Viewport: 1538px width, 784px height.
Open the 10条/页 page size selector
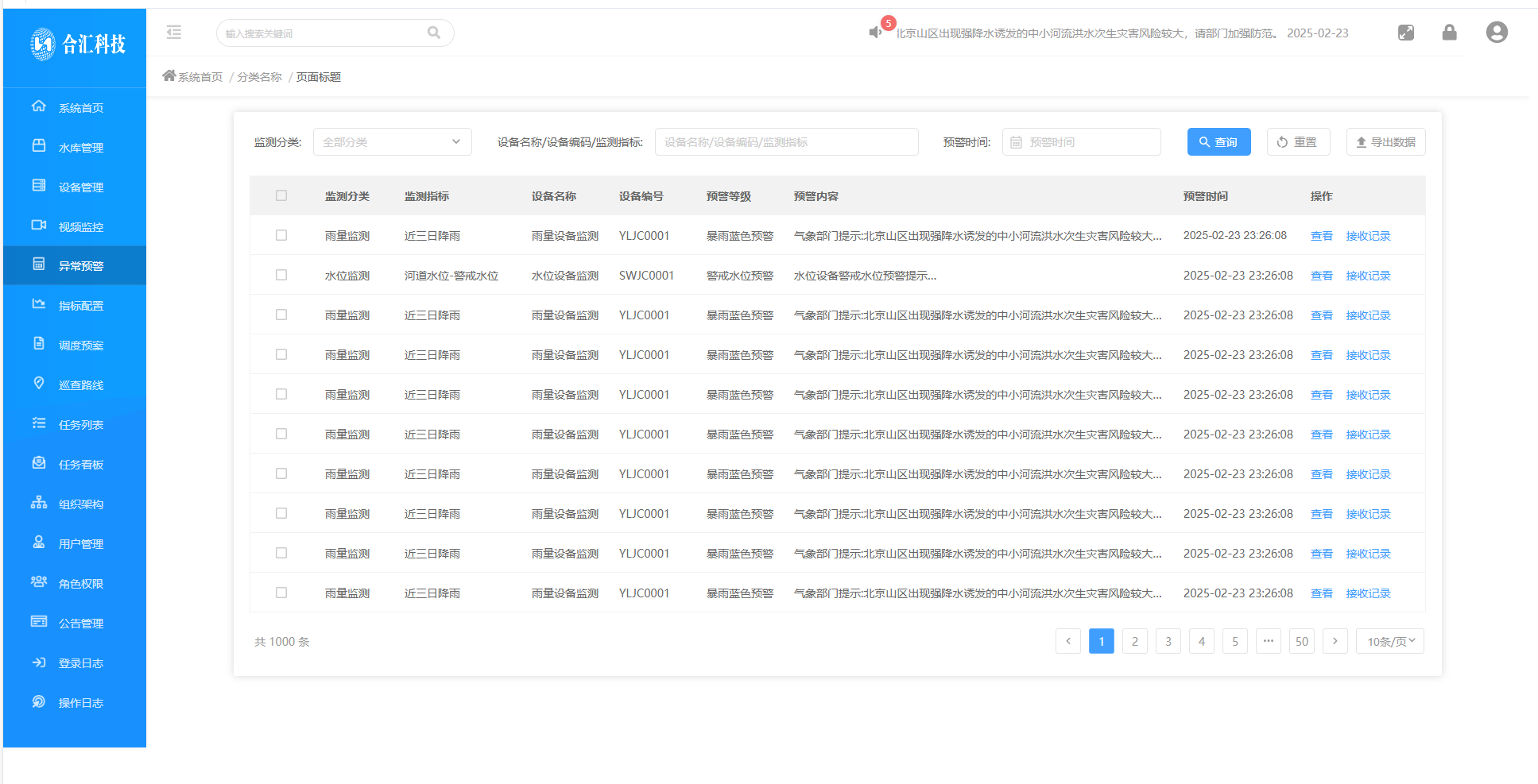click(x=1389, y=641)
